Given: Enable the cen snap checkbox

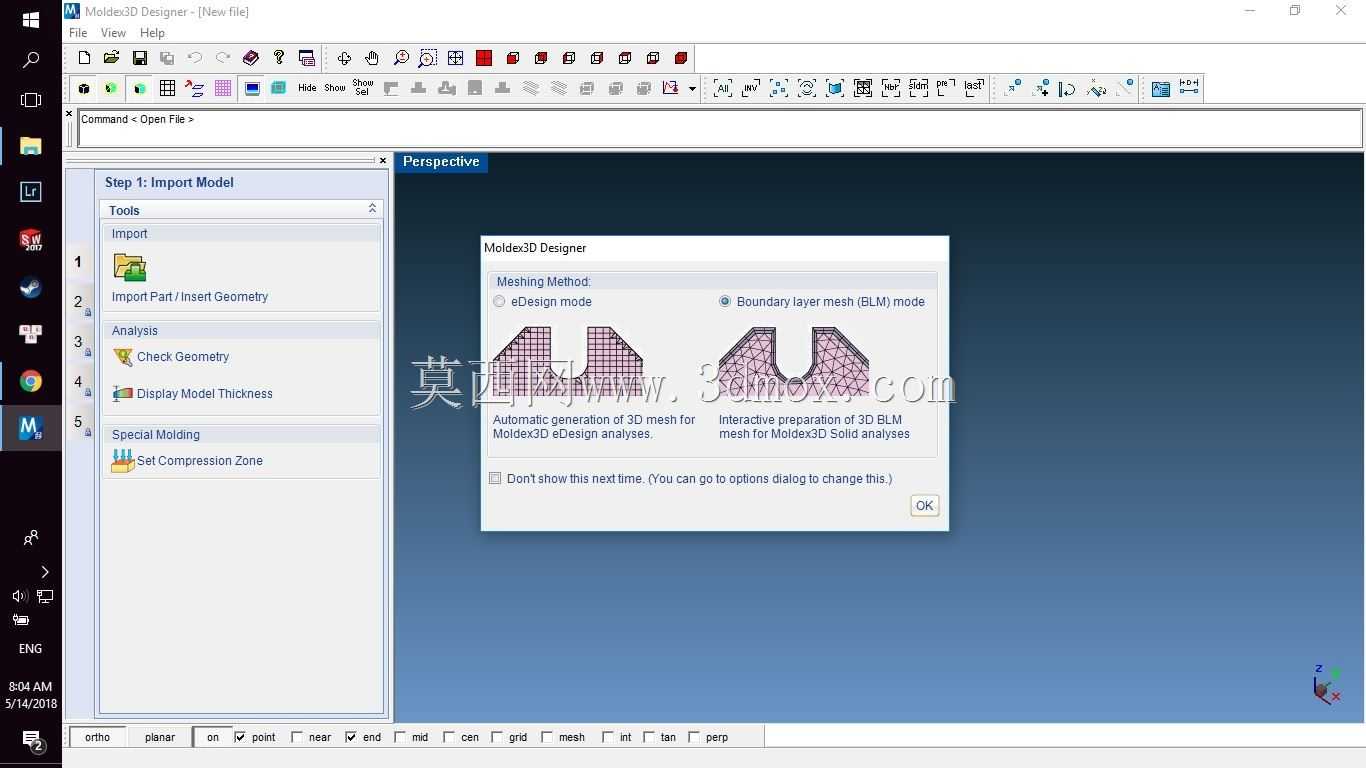Looking at the screenshot, I should point(449,737).
